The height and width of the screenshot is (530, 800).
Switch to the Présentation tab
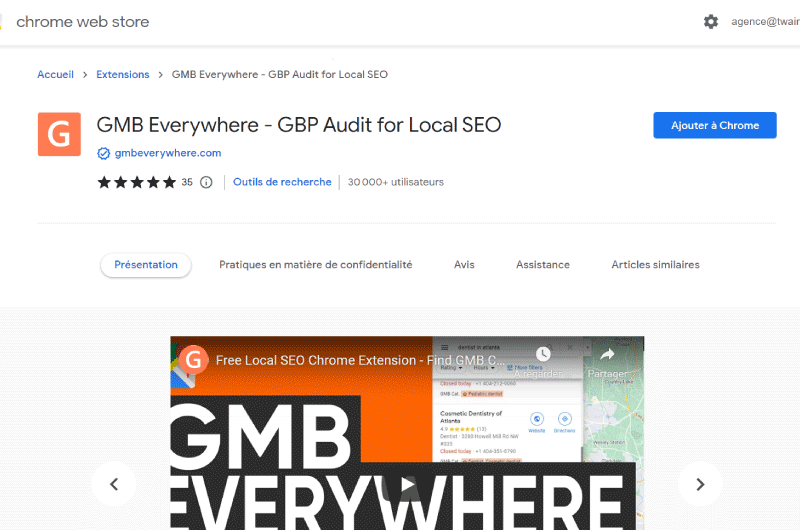[146, 265]
